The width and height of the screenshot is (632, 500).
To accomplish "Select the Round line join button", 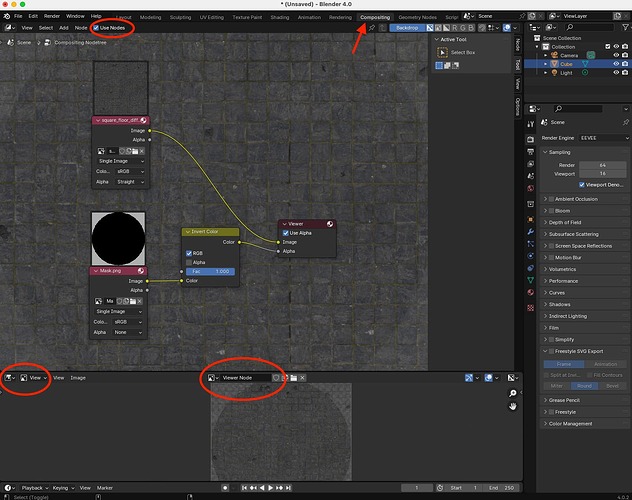I will (584, 386).
